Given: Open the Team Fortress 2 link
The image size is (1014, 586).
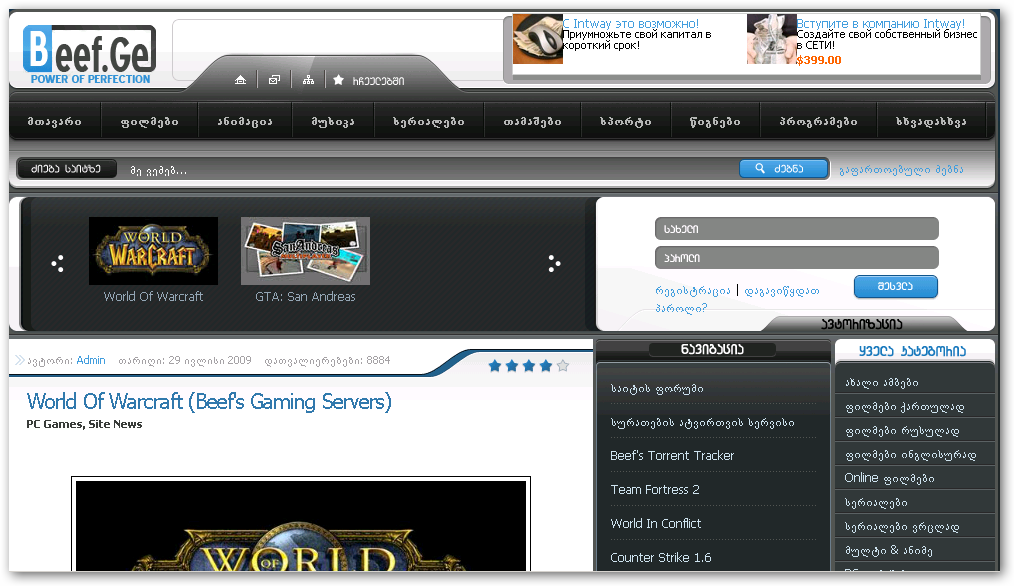Looking at the screenshot, I should point(655,490).
